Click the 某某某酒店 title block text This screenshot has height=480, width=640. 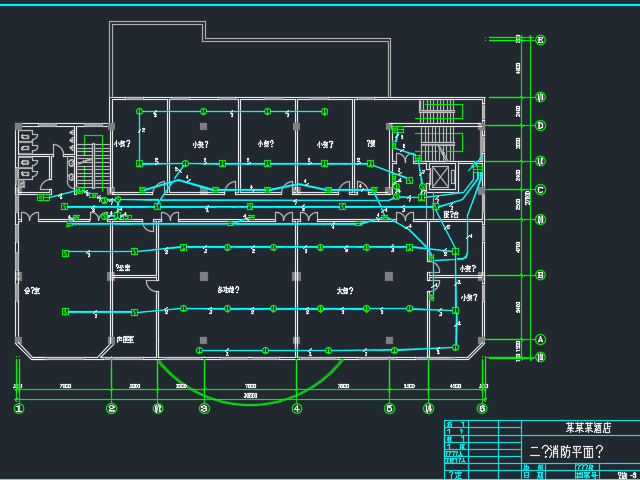click(x=588, y=428)
